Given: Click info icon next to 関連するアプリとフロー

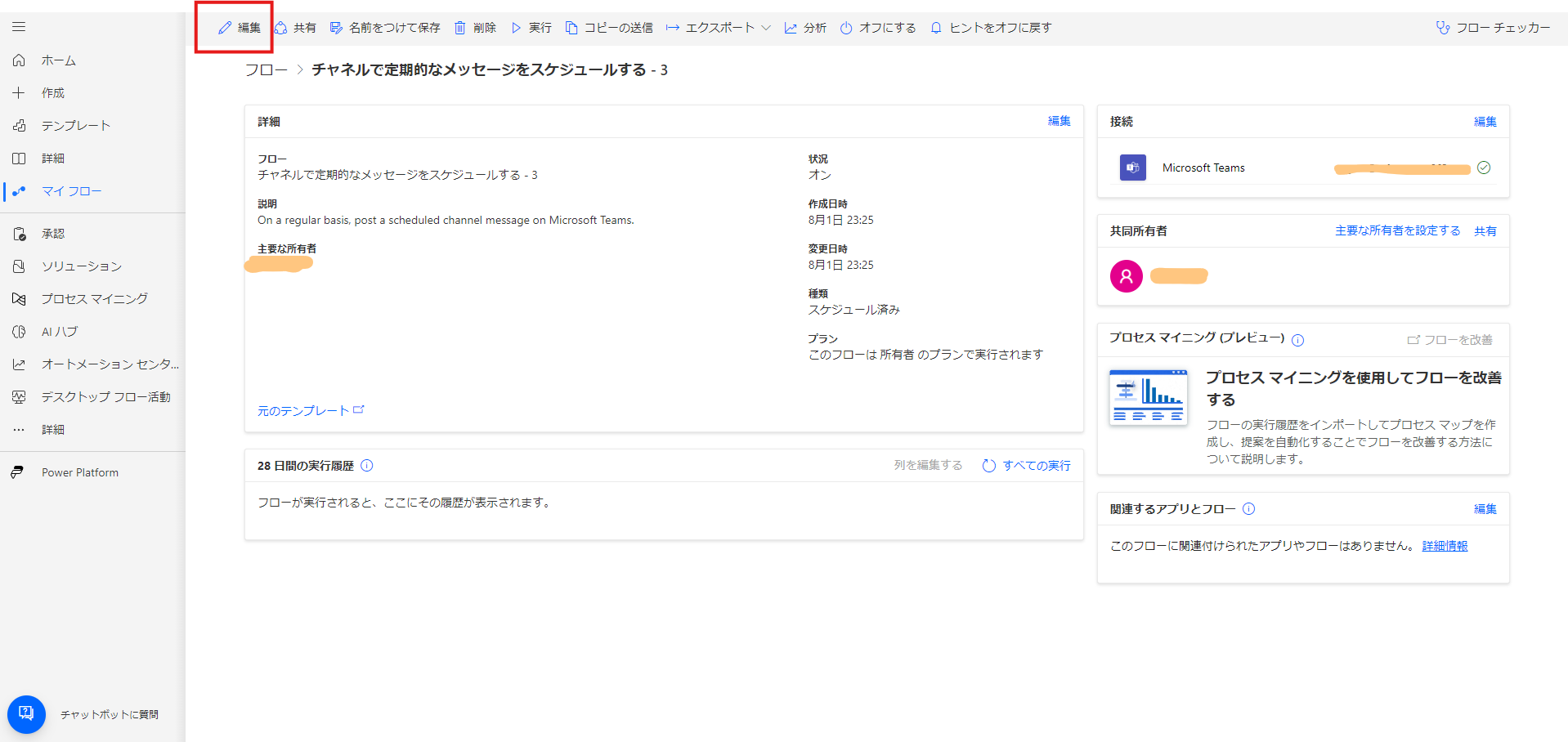Looking at the screenshot, I should point(1249,509).
